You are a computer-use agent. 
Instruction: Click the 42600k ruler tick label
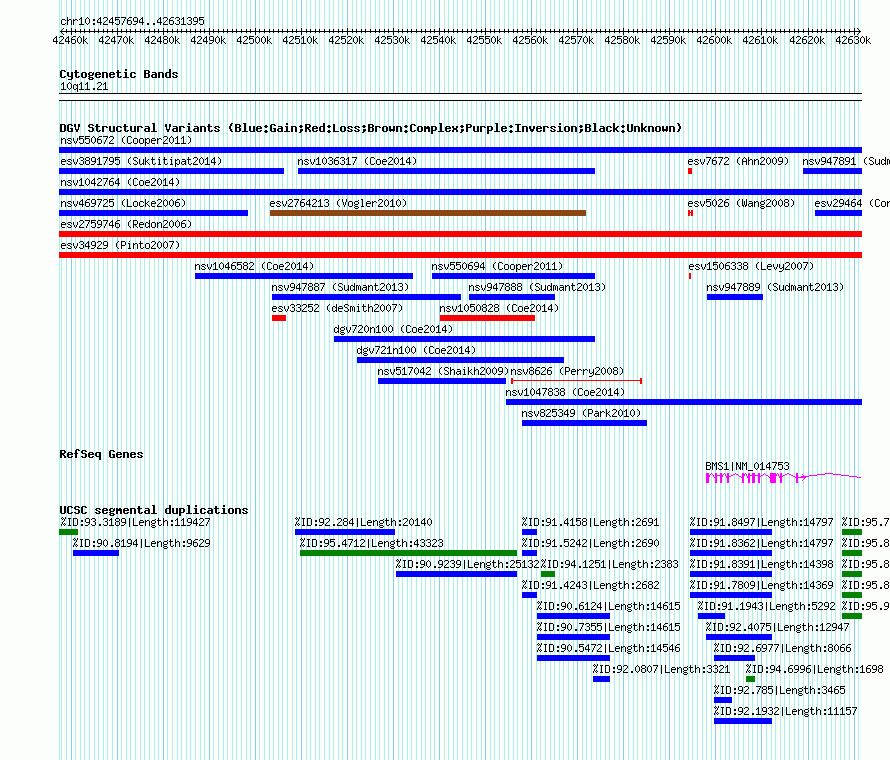pyautogui.click(x=714, y=40)
